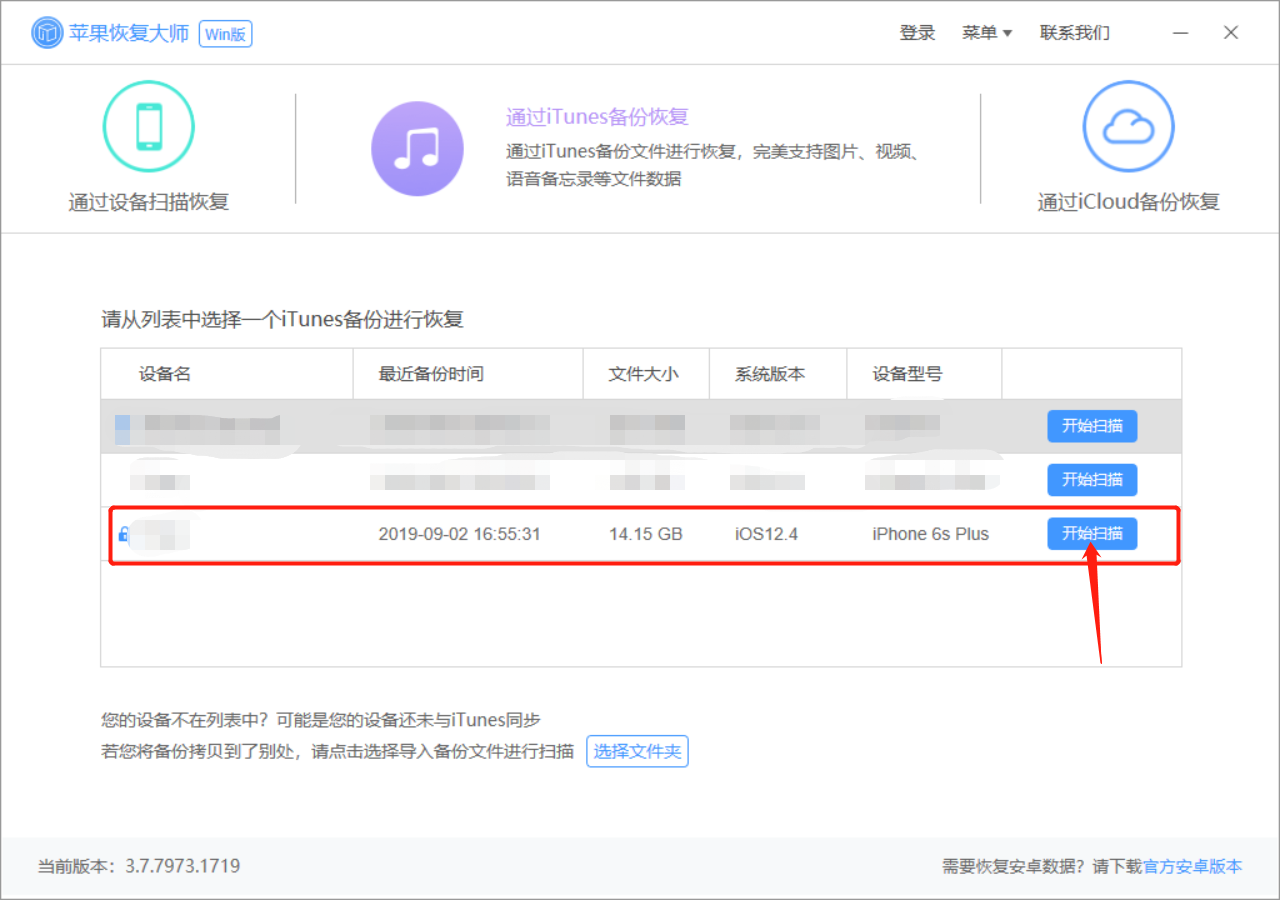Open the 菜单 dropdown menu
The width and height of the screenshot is (1280, 900).
(x=987, y=33)
